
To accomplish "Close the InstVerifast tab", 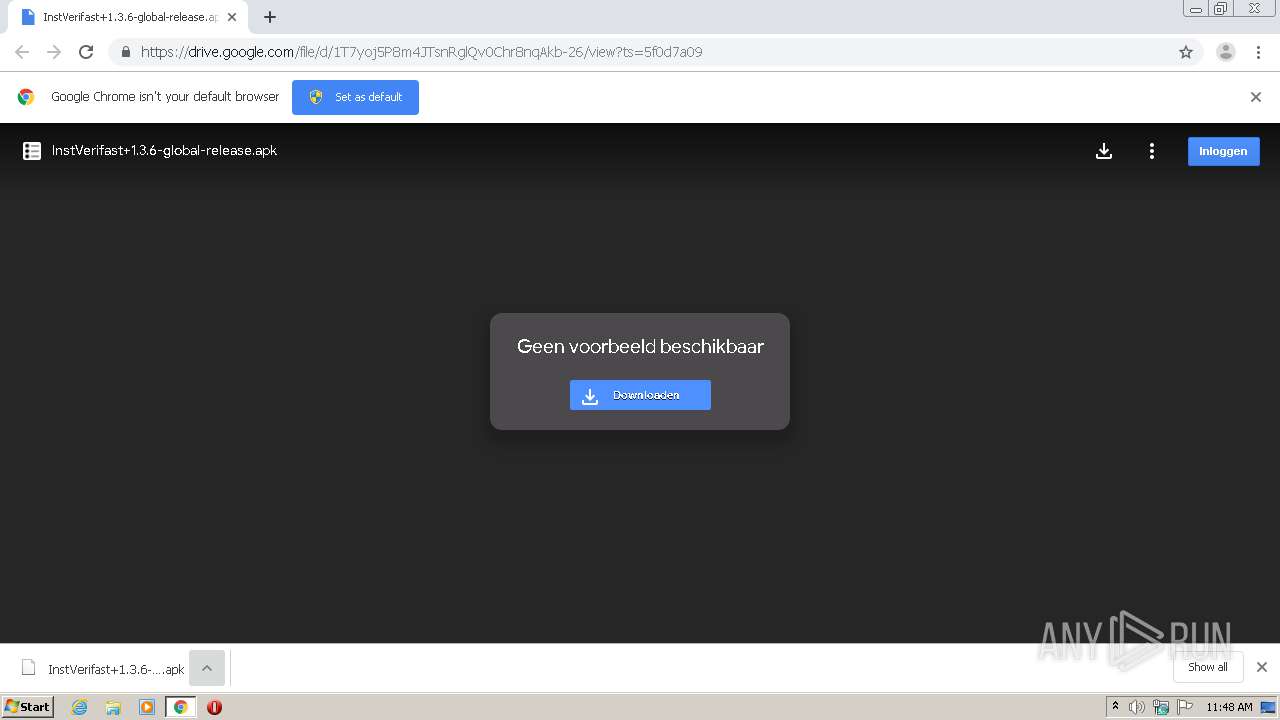I will coord(232,17).
